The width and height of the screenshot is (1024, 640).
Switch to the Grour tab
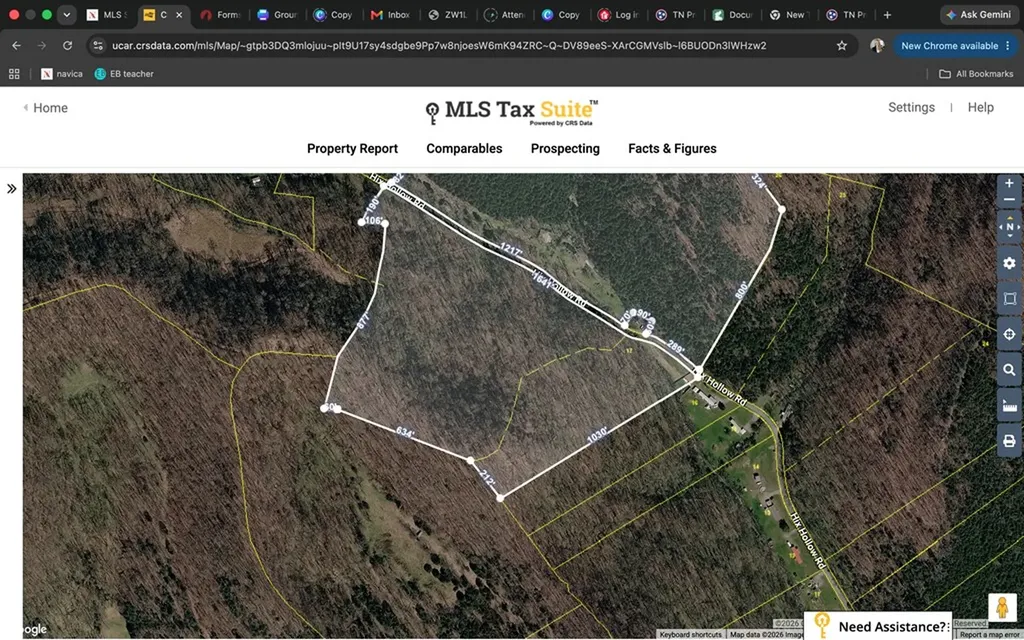coord(277,14)
